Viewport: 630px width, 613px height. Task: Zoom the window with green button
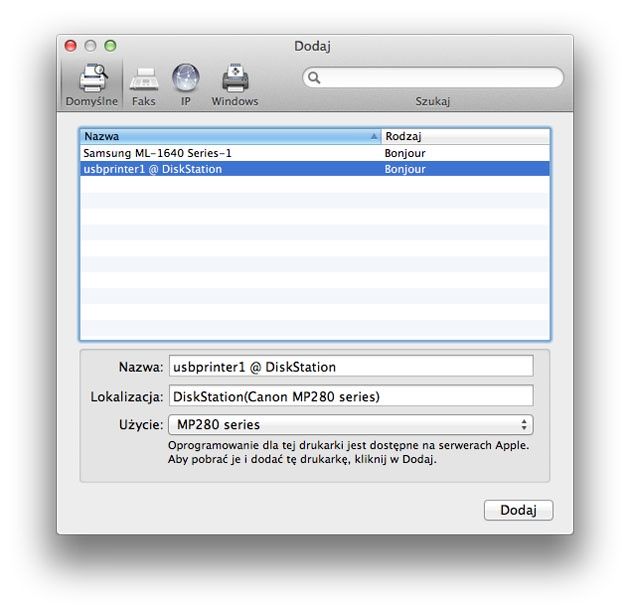coord(110,46)
